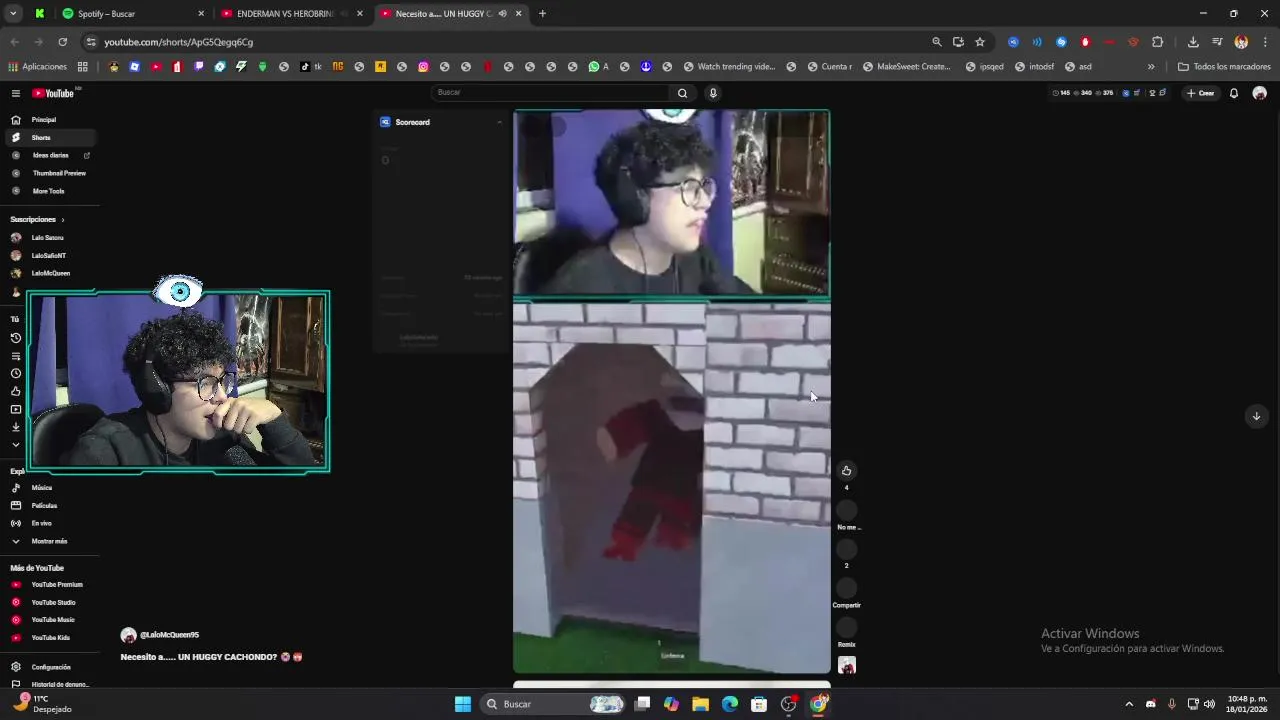Screen dimensions: 1280x720
Task: Show more bookmarks chevron
Action: (1151, 67)
